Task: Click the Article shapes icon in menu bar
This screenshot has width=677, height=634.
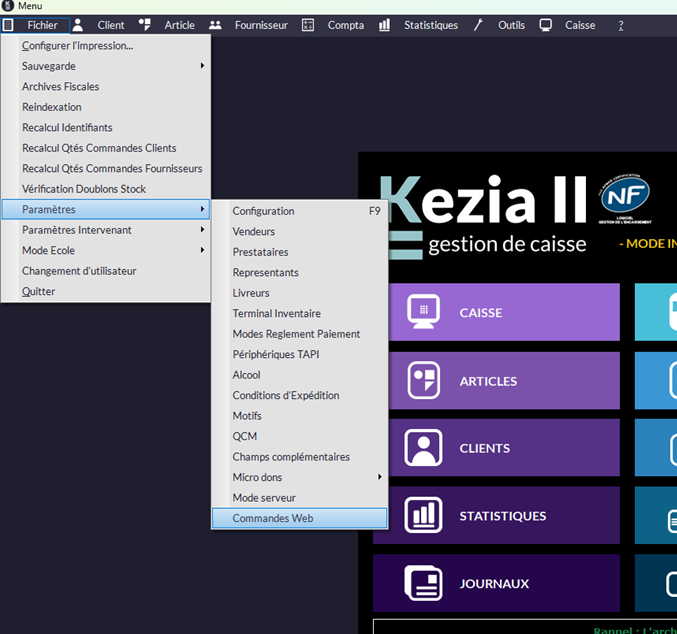Action: 145,25
